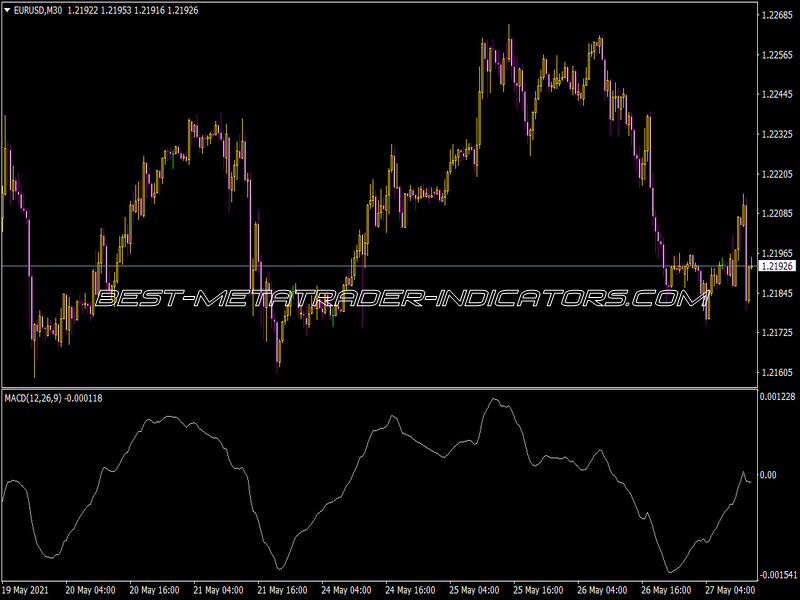Select the MACD scale maximum 0.001228
This screenshot has width=800, height=600.
(x=778, y=396)
